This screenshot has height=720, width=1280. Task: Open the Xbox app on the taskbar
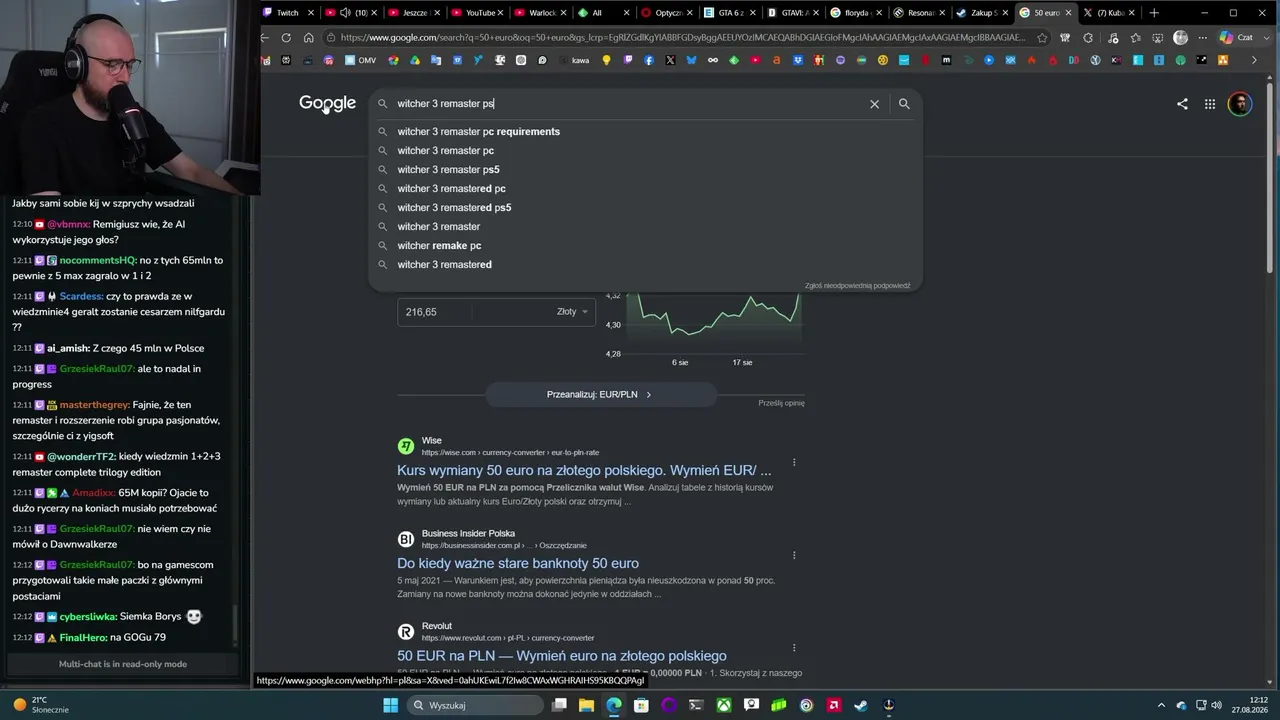point(723,705)
